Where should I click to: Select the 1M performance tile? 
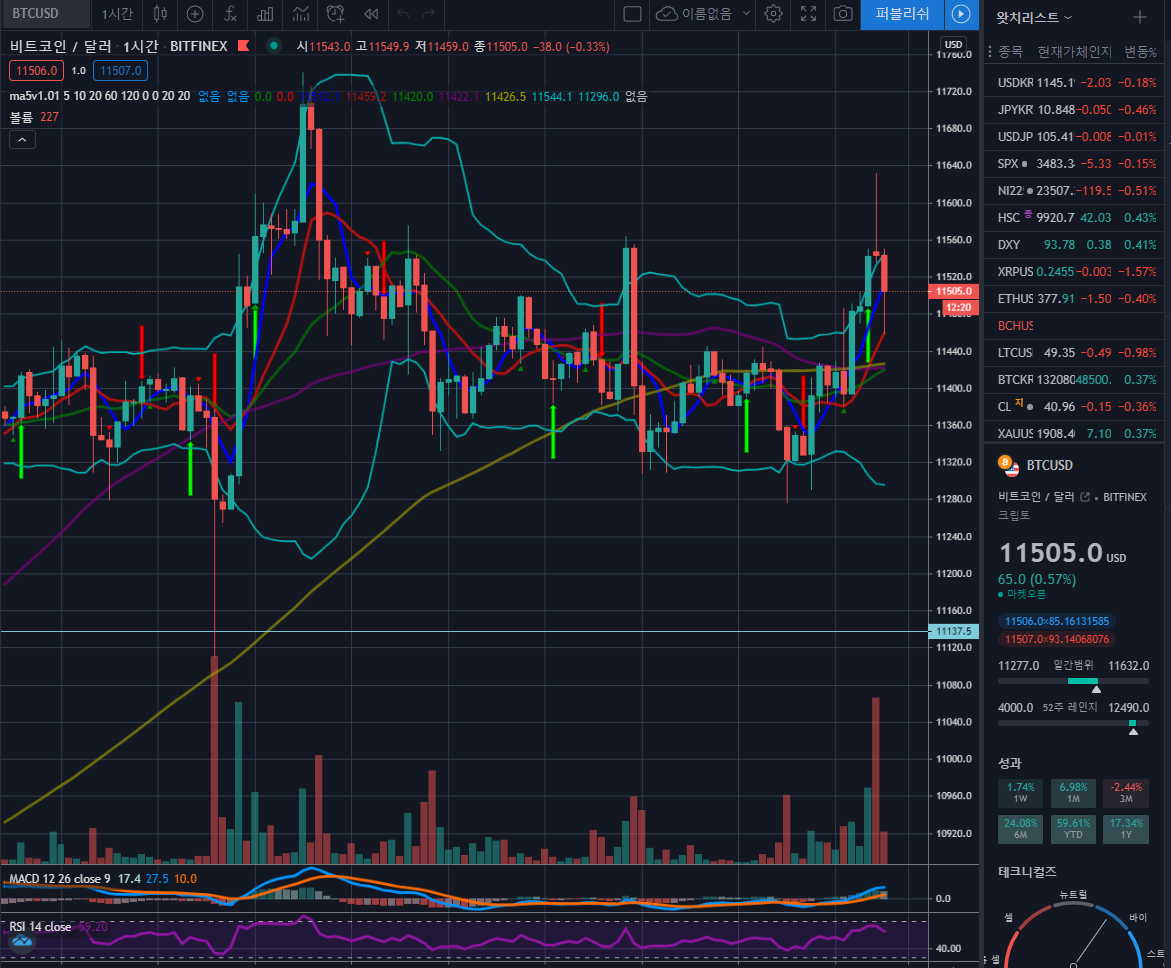click(1073, 793)
